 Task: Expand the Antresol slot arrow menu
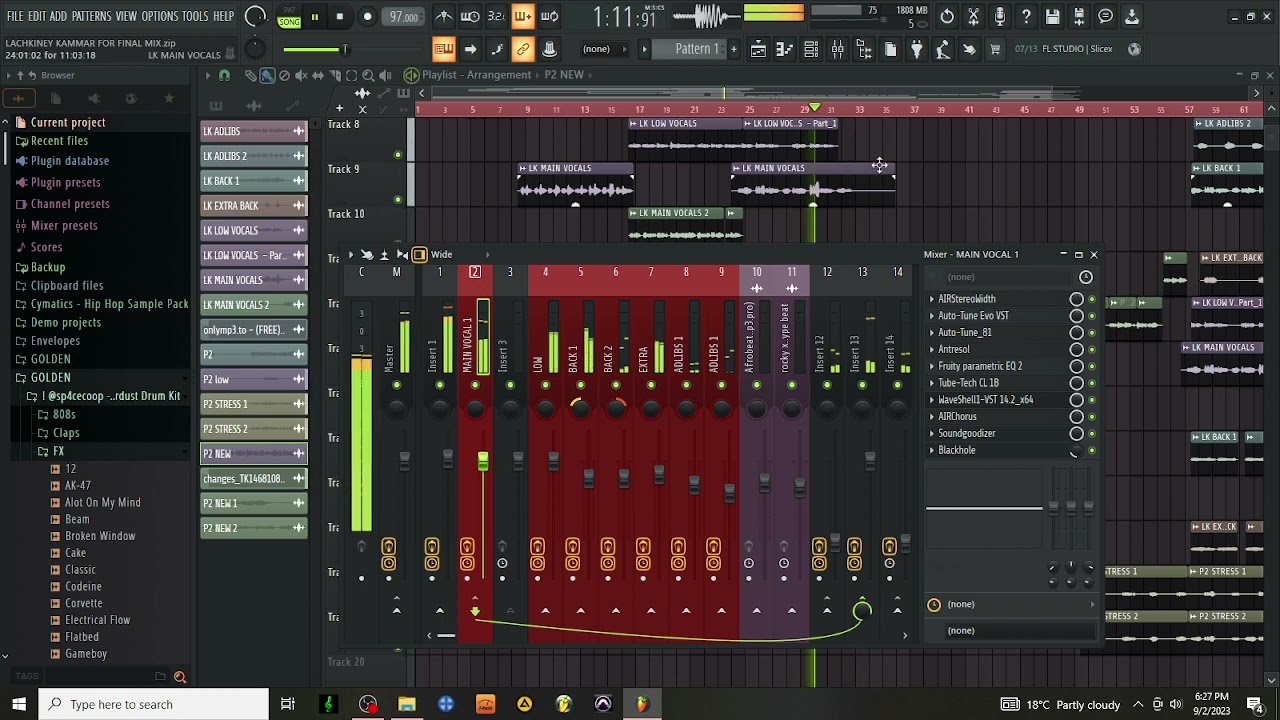[x=932, y=349]
